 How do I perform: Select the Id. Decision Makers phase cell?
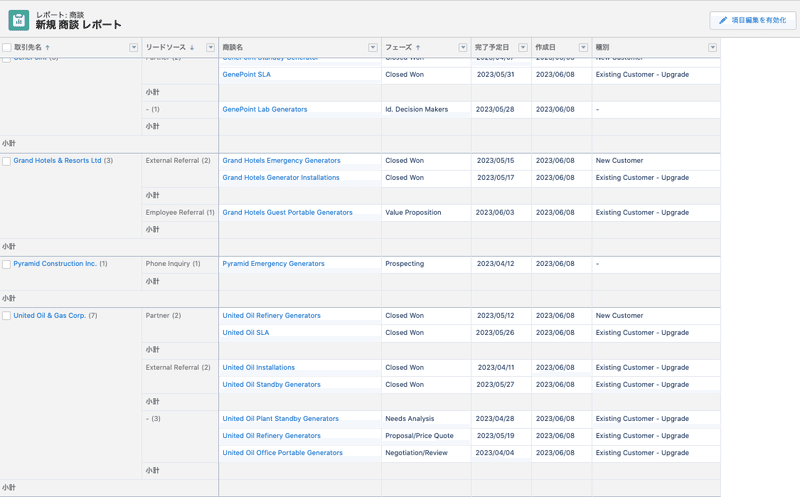tap(426, 109)
